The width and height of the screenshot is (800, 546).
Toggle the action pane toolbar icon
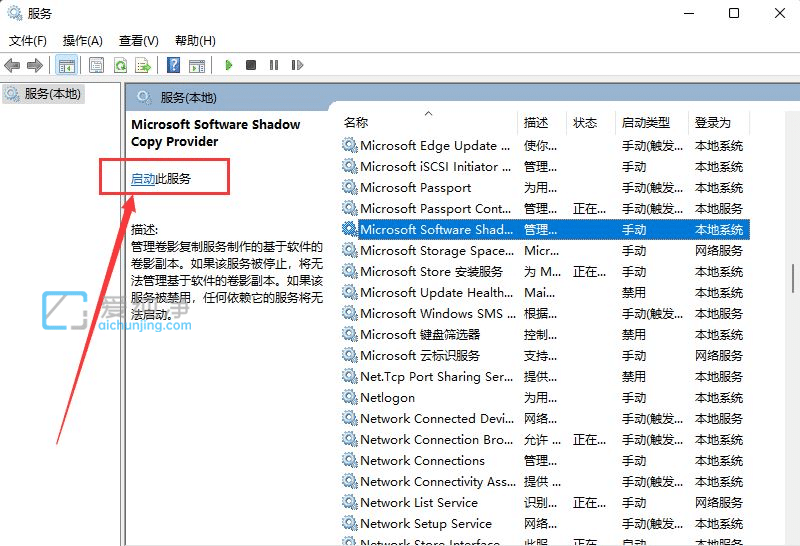pyautogui.click(x=197, y=65)
